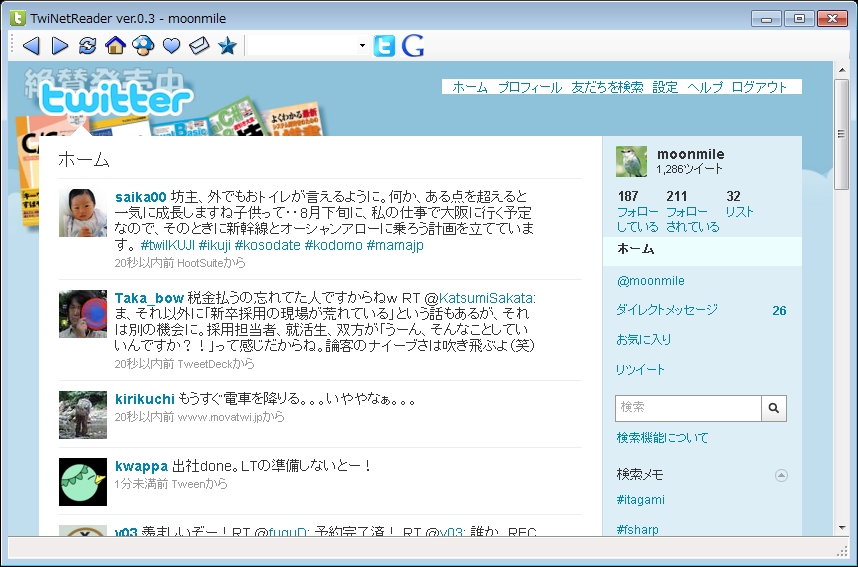Click the Back arrow toolbar icon

(x=31, y=46)
